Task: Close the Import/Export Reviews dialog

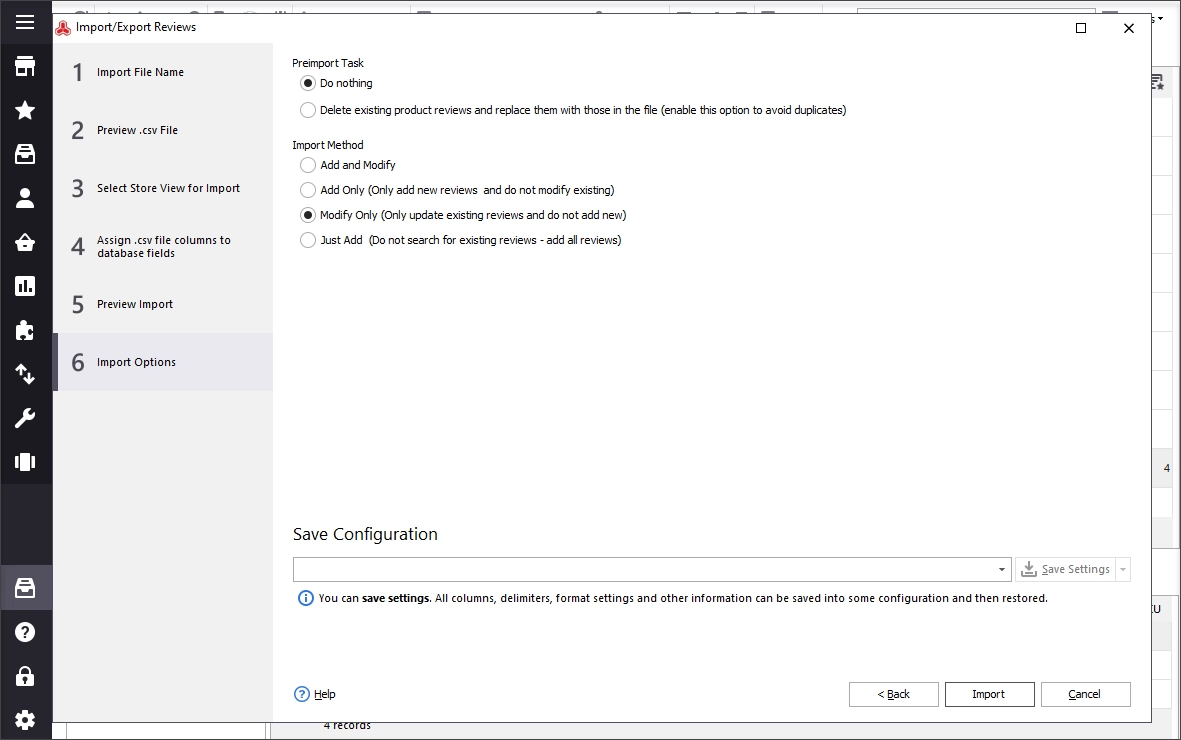Action: click(1128, 28)
